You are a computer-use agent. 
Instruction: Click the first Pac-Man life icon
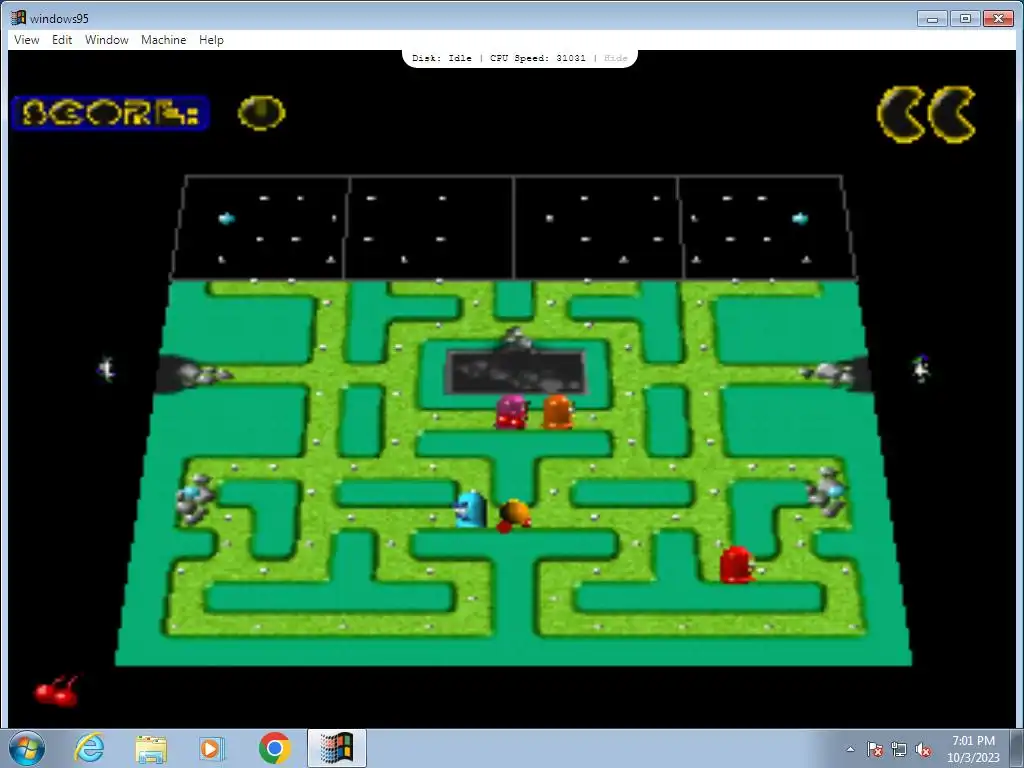point(901,114)
